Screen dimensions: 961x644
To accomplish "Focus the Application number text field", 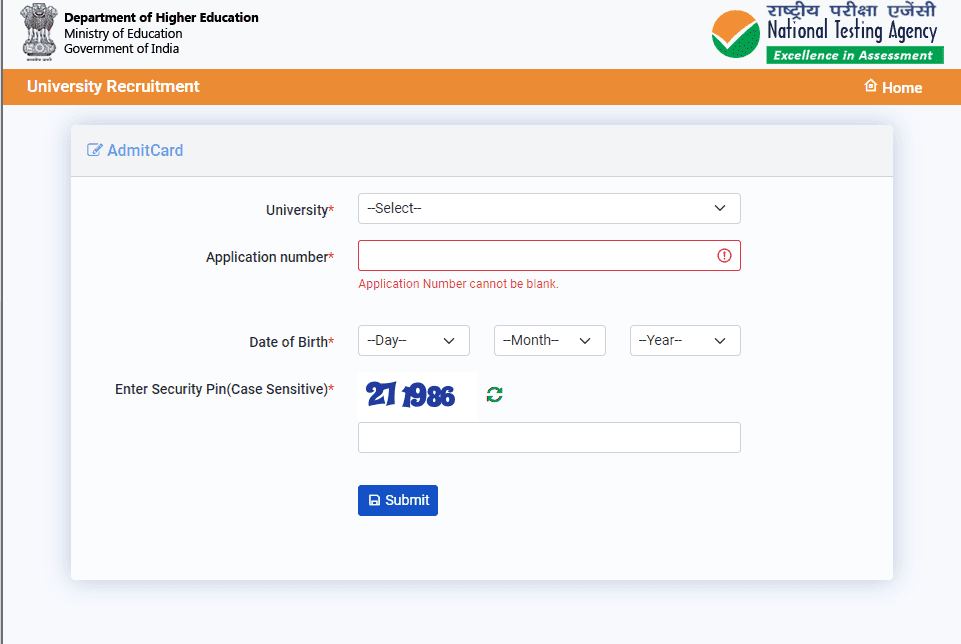I will click(x=536, y=256).
